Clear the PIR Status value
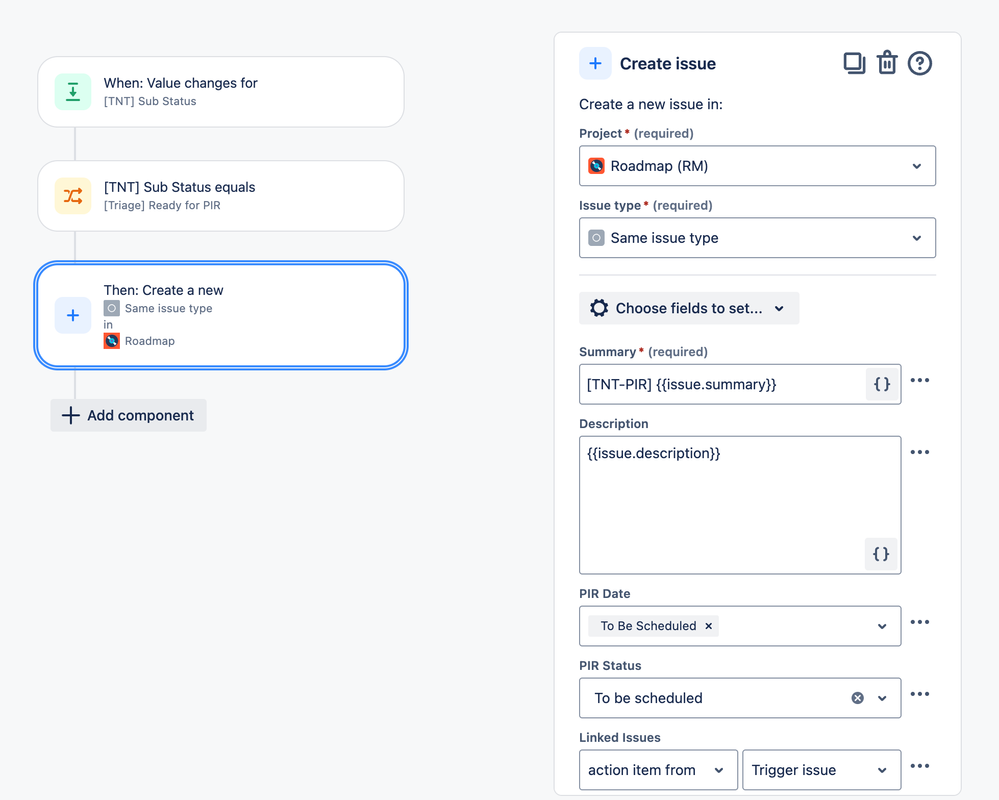The height and width of the screenshot is (800, 999). point(858,698)
